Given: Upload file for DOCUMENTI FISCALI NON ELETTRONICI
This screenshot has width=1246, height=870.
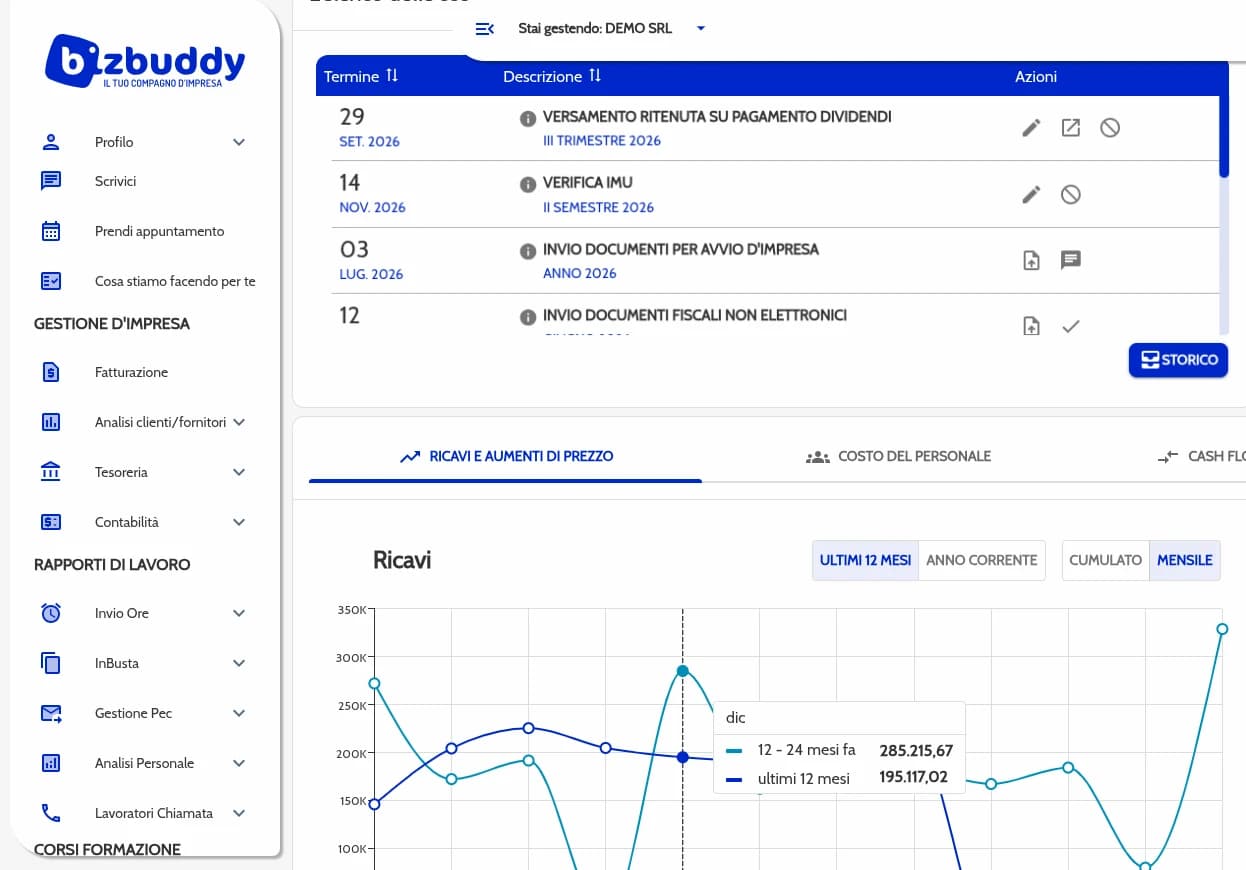Looking at the screenshot, I should 1031,325.
